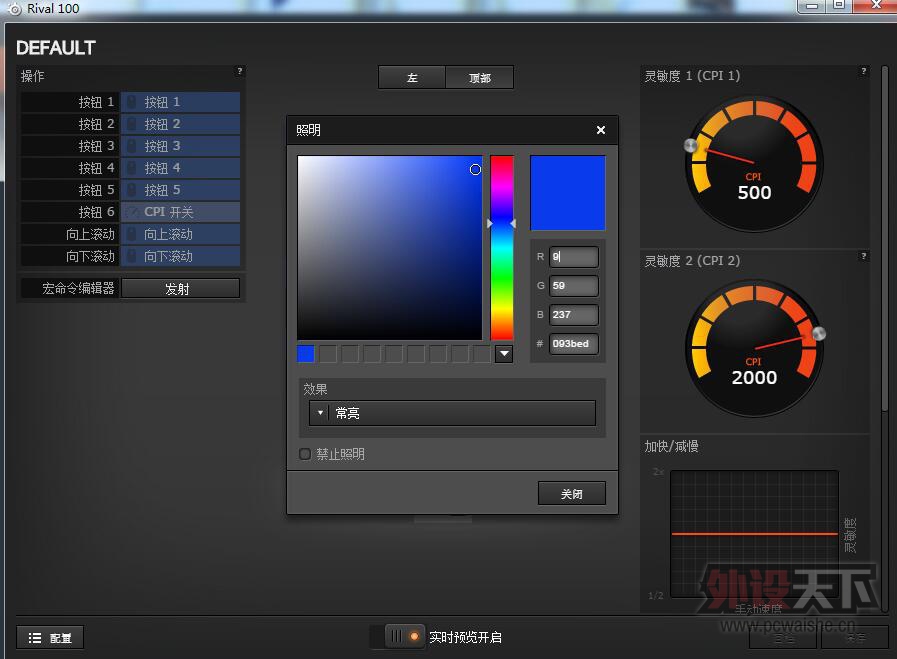Click help icon on 灵敏度 2 panel

click(863, 256)
